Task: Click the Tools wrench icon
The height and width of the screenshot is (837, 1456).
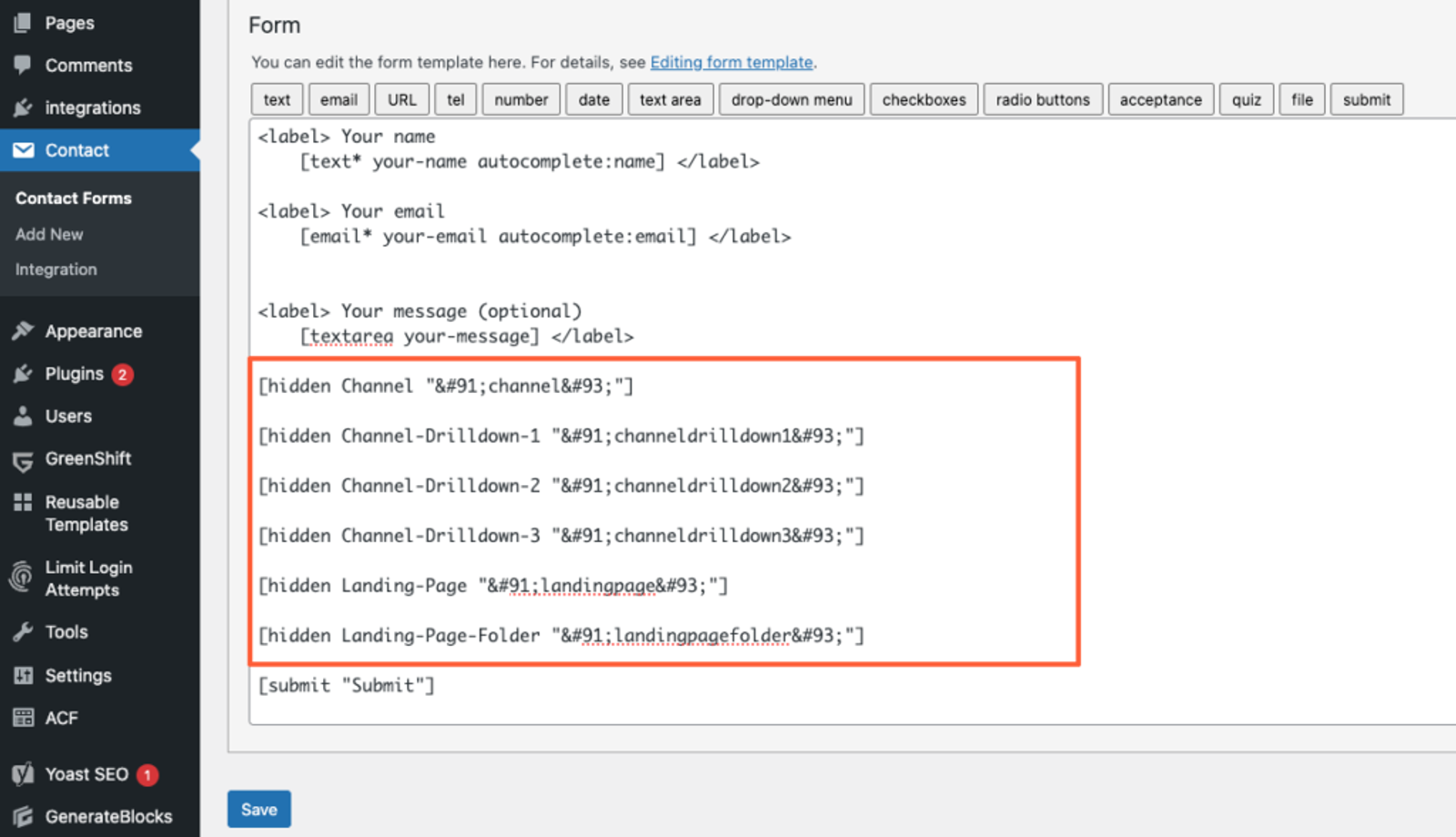Action: [x=23, y=632]
